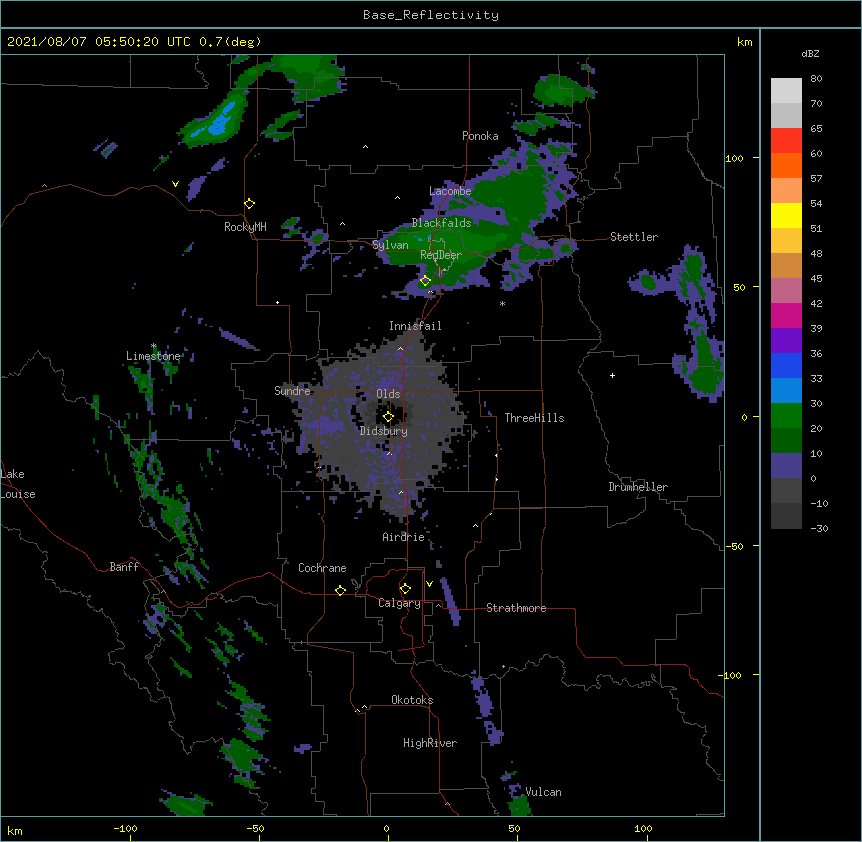Click the -100 tick on the horizontal axis
The height and width of the screenshot is (842, 862).
click(125, 829)
